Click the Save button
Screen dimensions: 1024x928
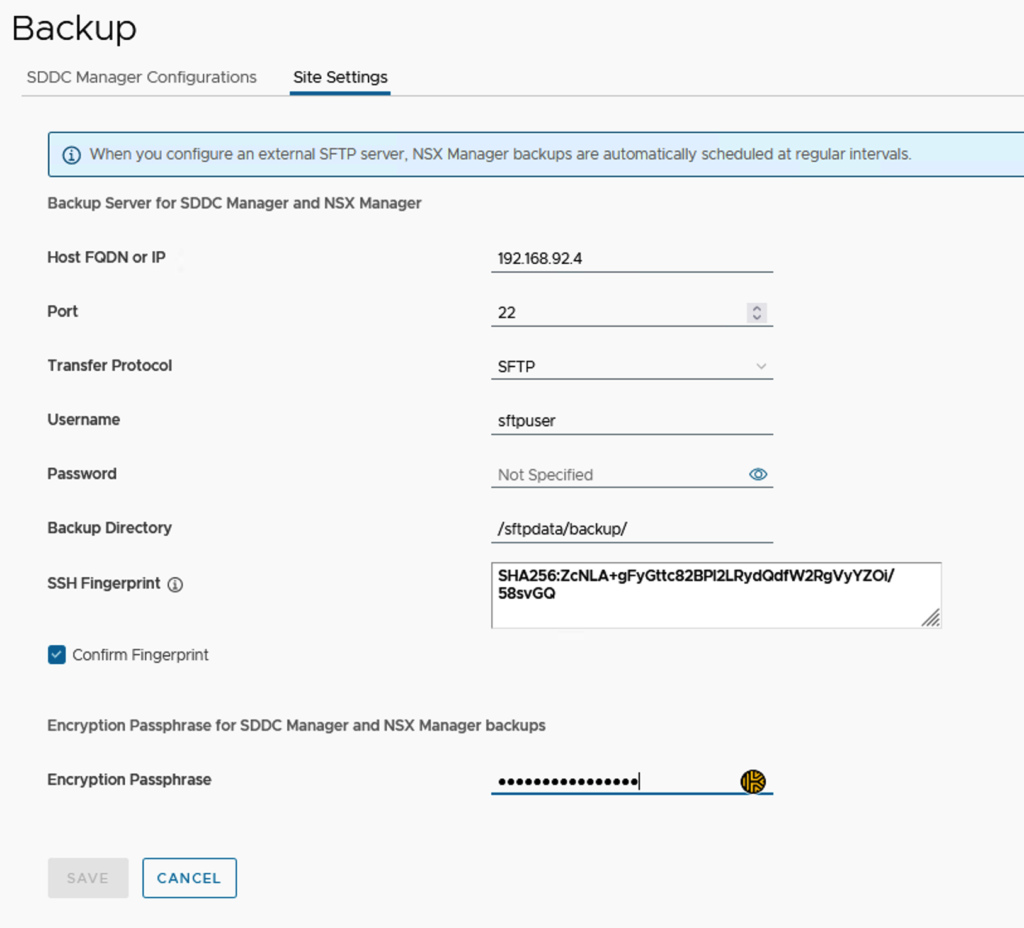(88, 878)
